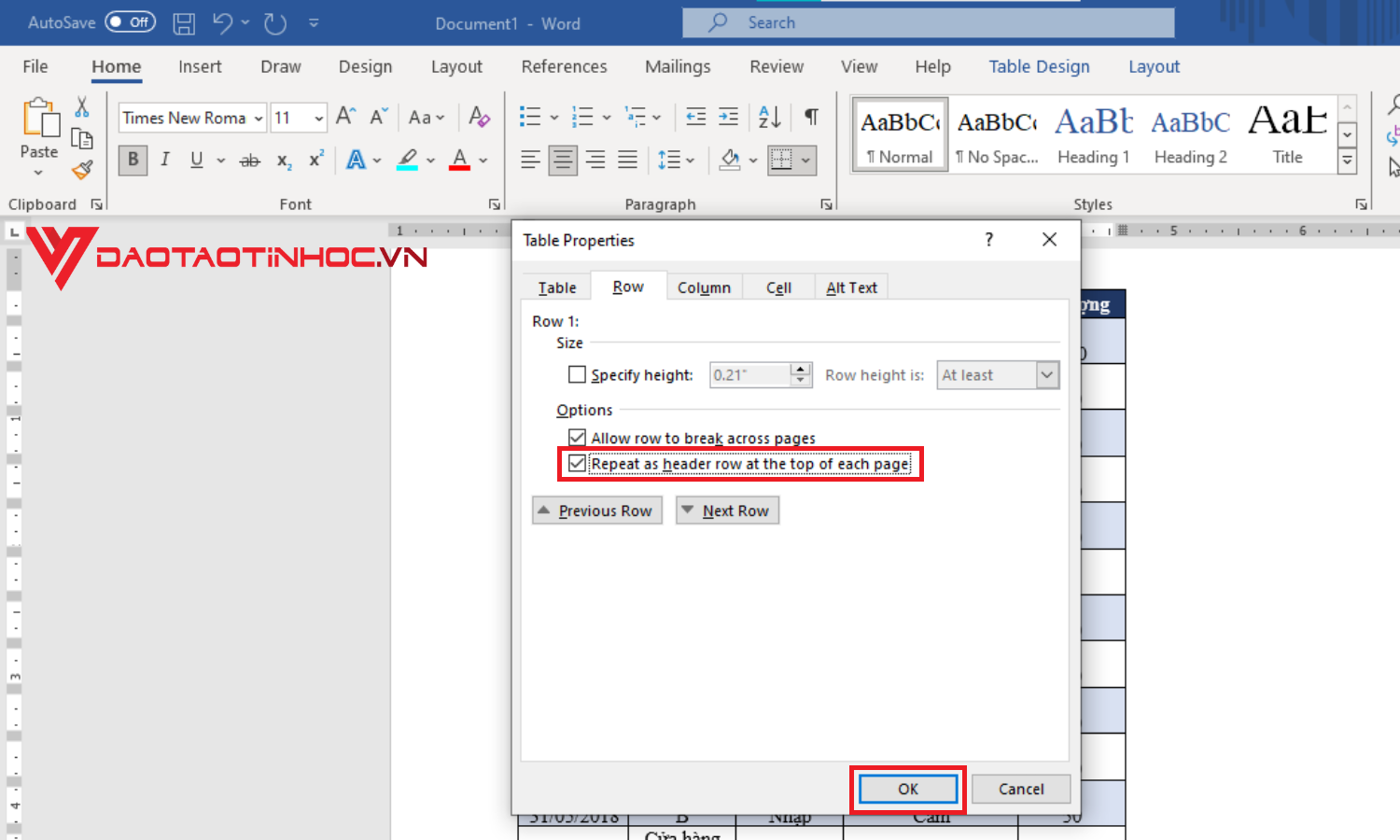Open the Font dialog launcher
The height and width of the screenshot is (840, 1400).
(x=494, y=204)
